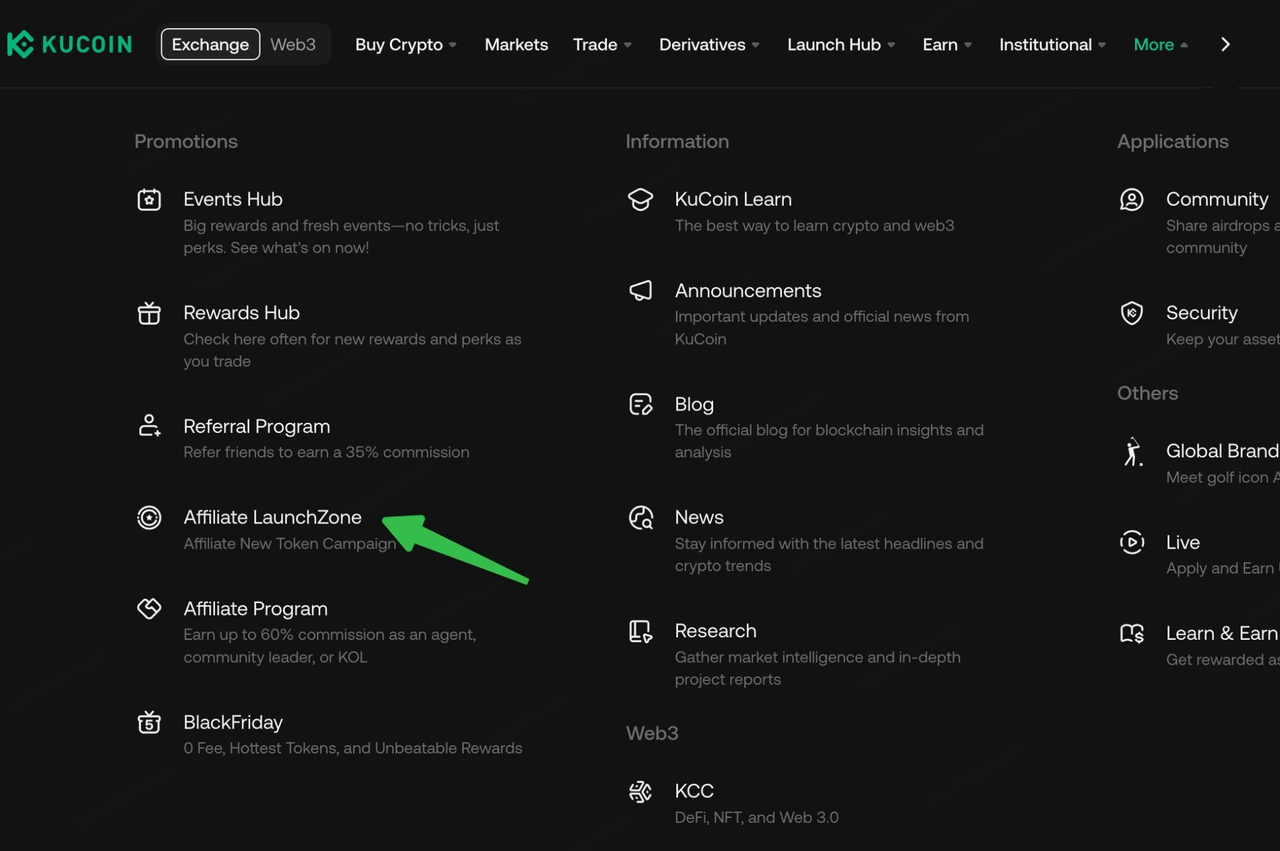The image size is (1280, 851).
Task: Click the Rewards Hub gift icon
Action: click(x=149, y=313)
